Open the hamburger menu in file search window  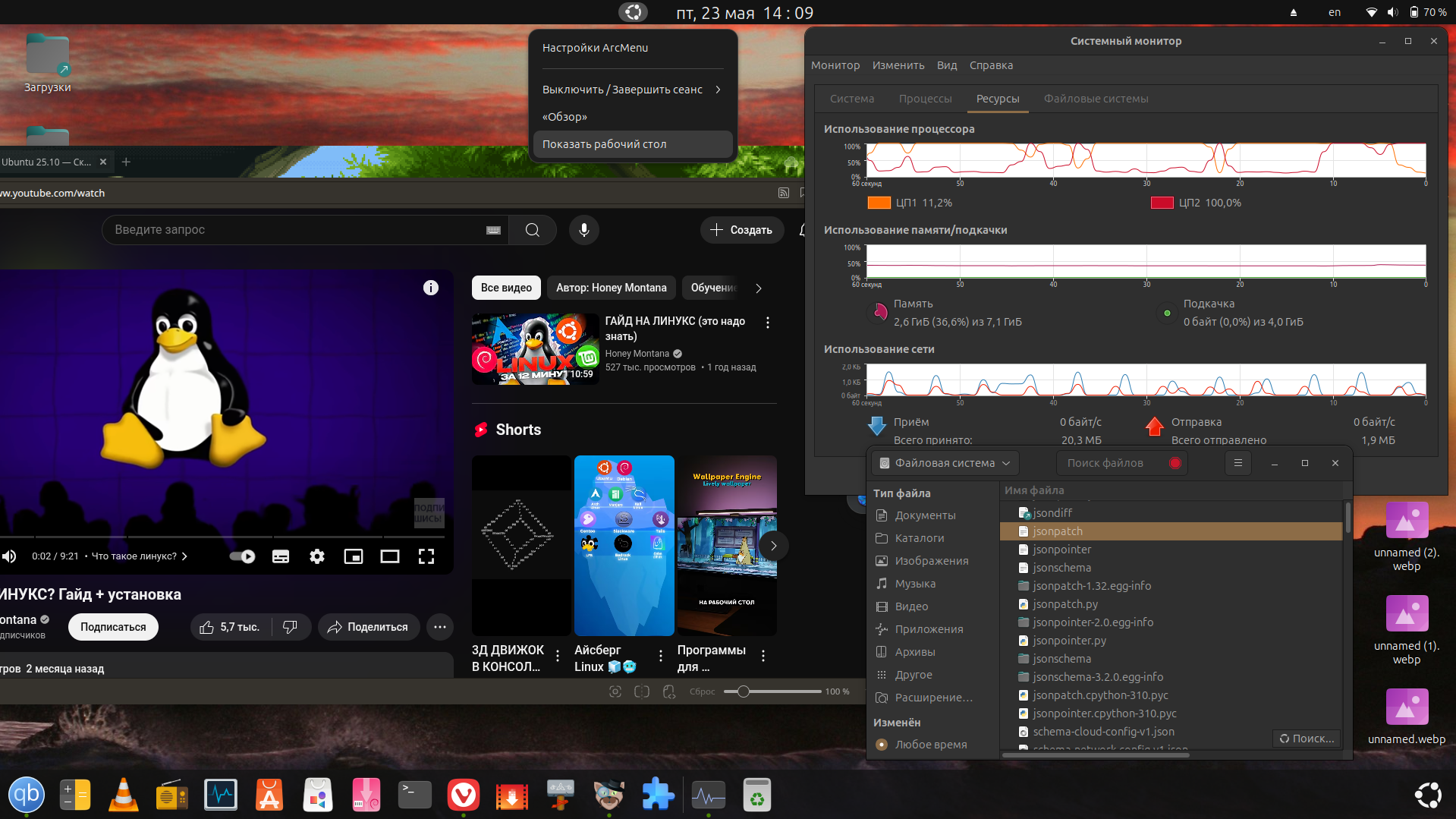pyautogui.click(x=1238, y=463)
